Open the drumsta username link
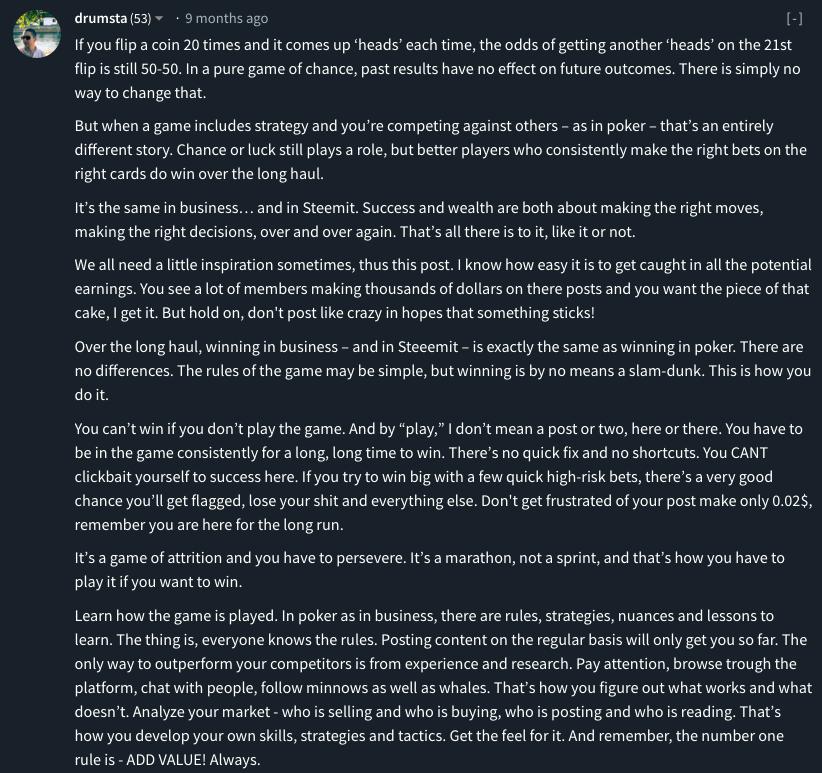The width and height of the screenshot is (822, 773). click(x=101, y=18)
